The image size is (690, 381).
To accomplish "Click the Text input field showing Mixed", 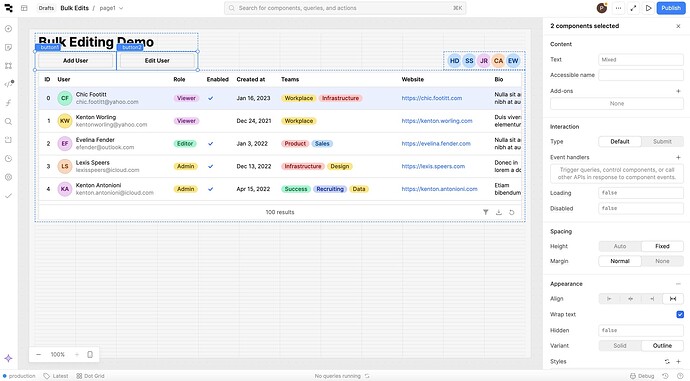I will coord(641,59).
